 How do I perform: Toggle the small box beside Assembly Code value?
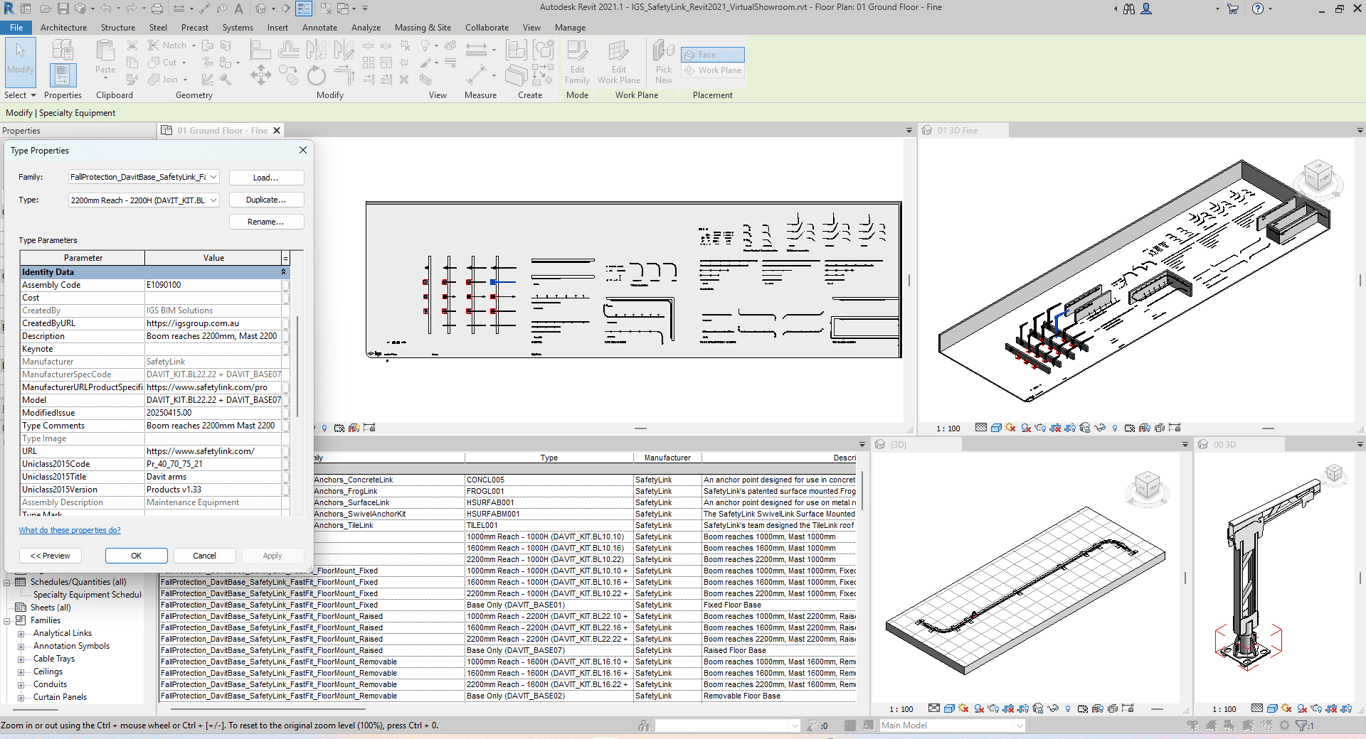(x=286, y=285)
